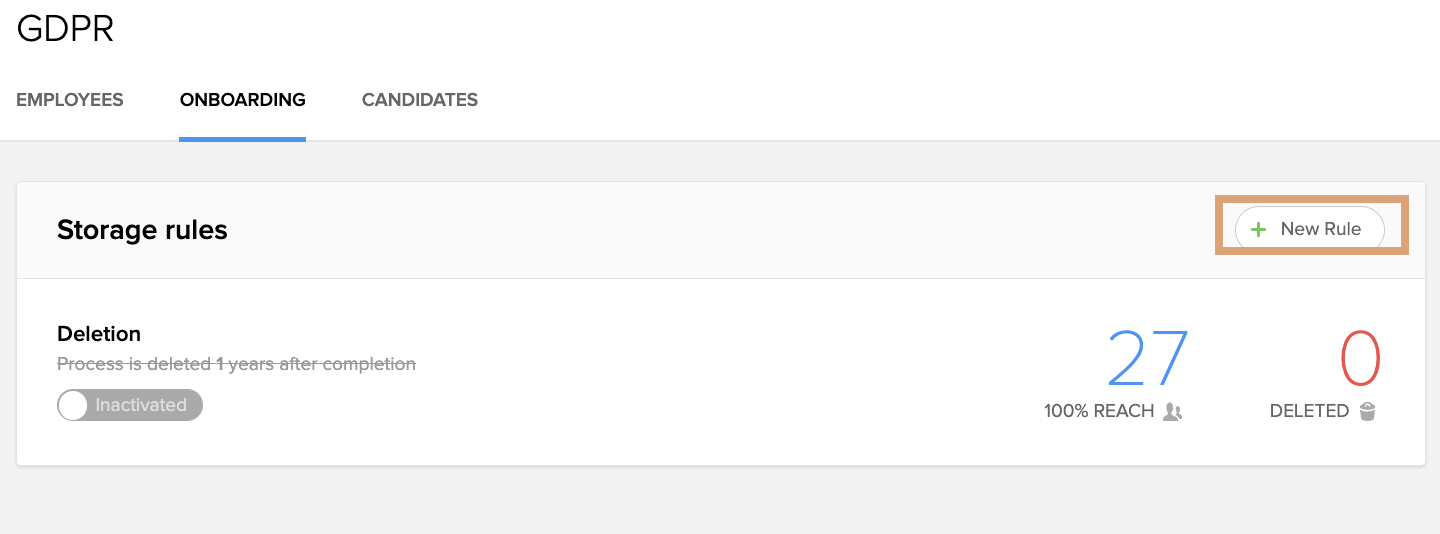1440x534 pixels.
Task: Click the white knob on the Deletion toggle
Action: click(x=73, y=405)
